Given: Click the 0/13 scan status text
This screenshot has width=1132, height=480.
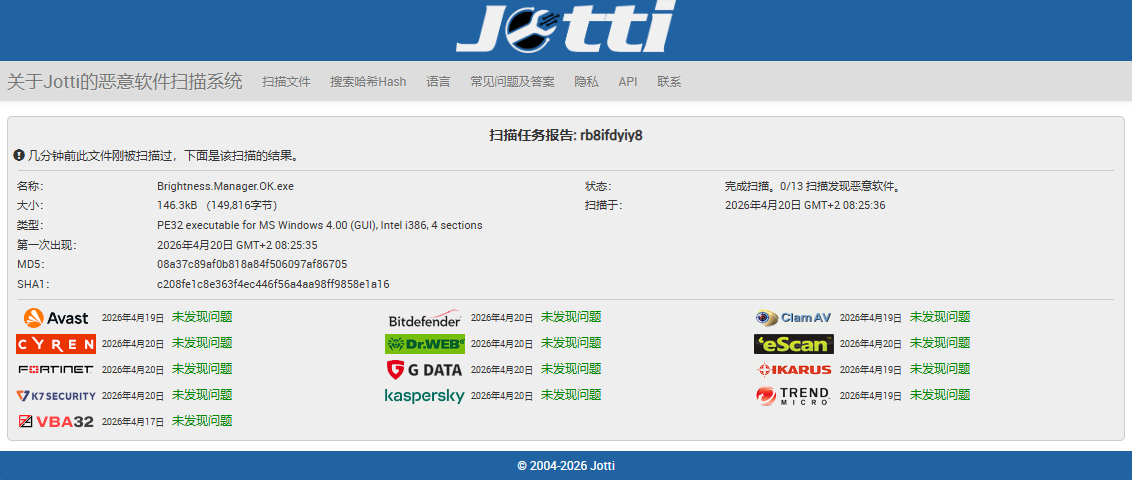Looking at the screenshot, I should point(814,186).
